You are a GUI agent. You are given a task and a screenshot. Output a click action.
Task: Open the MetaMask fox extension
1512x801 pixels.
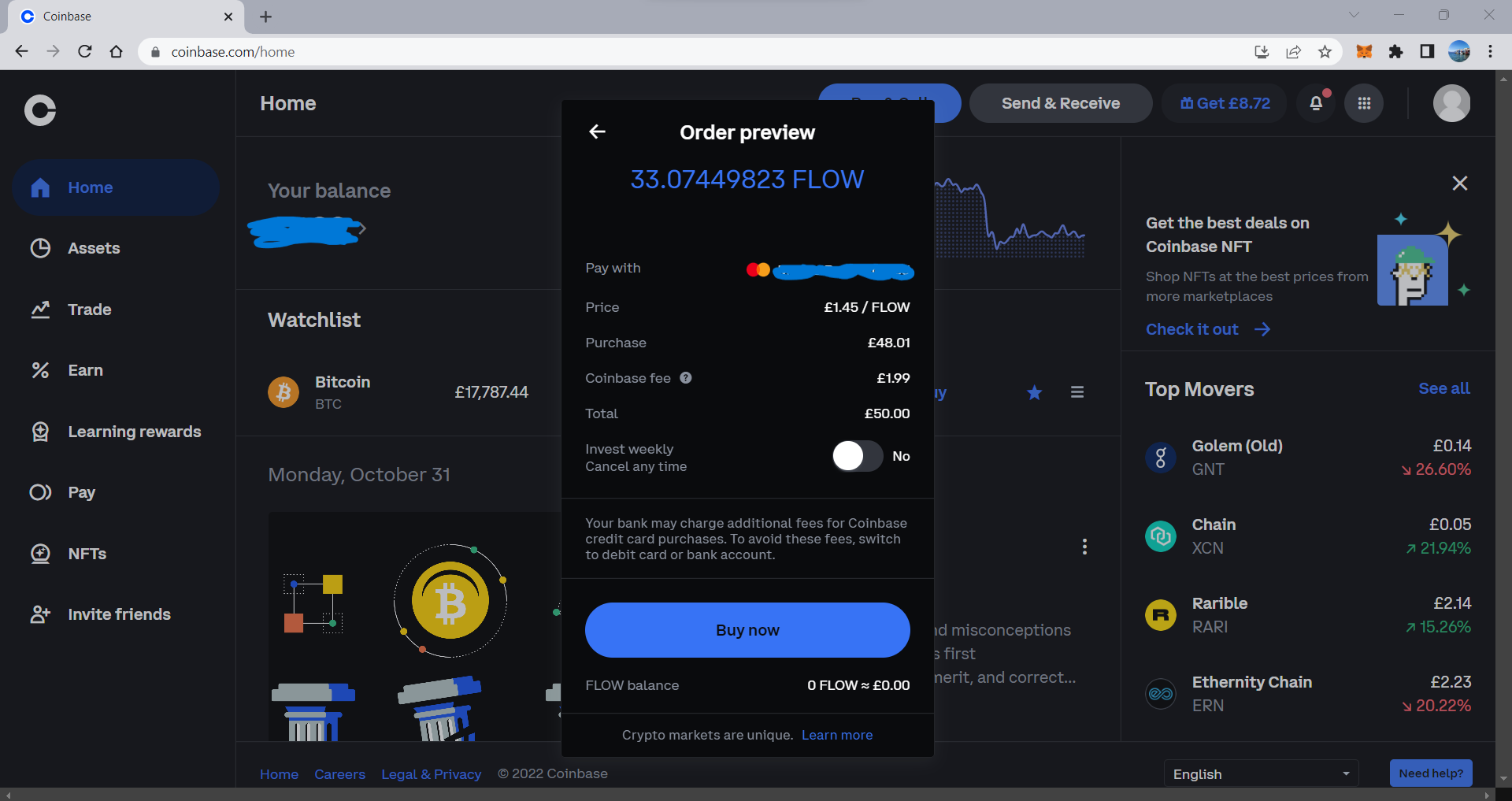pos(1364,52)
